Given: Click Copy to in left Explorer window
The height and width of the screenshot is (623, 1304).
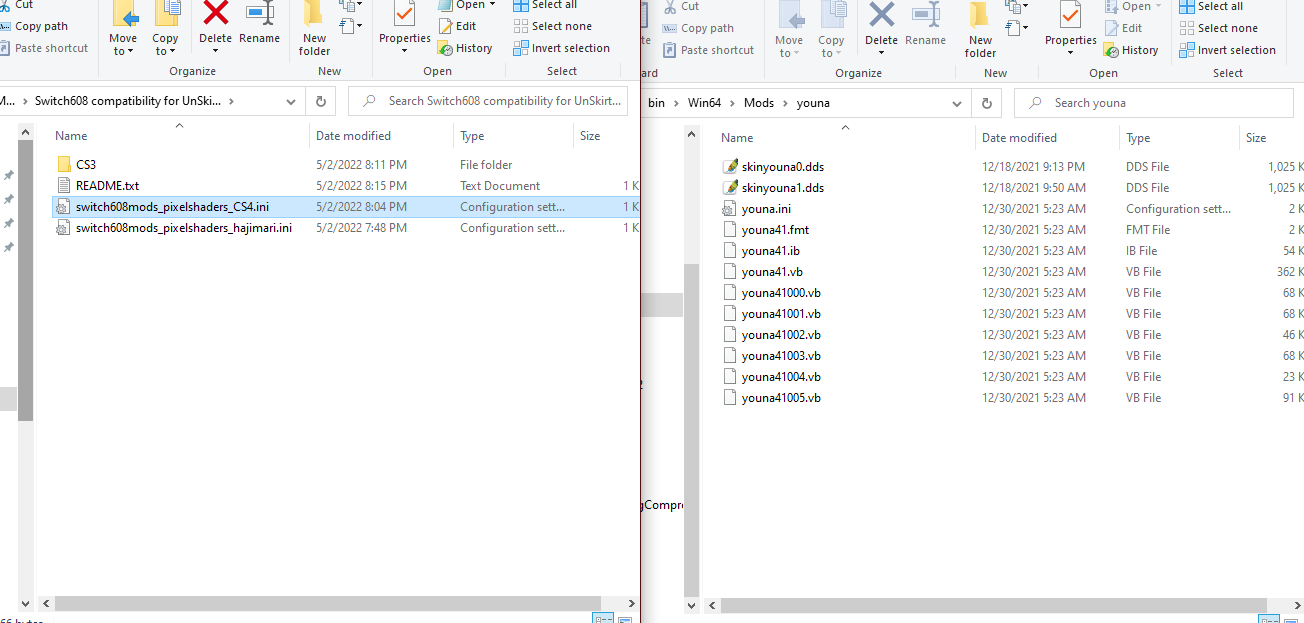Looking at the screenshot, I should [x=166, y=29].
